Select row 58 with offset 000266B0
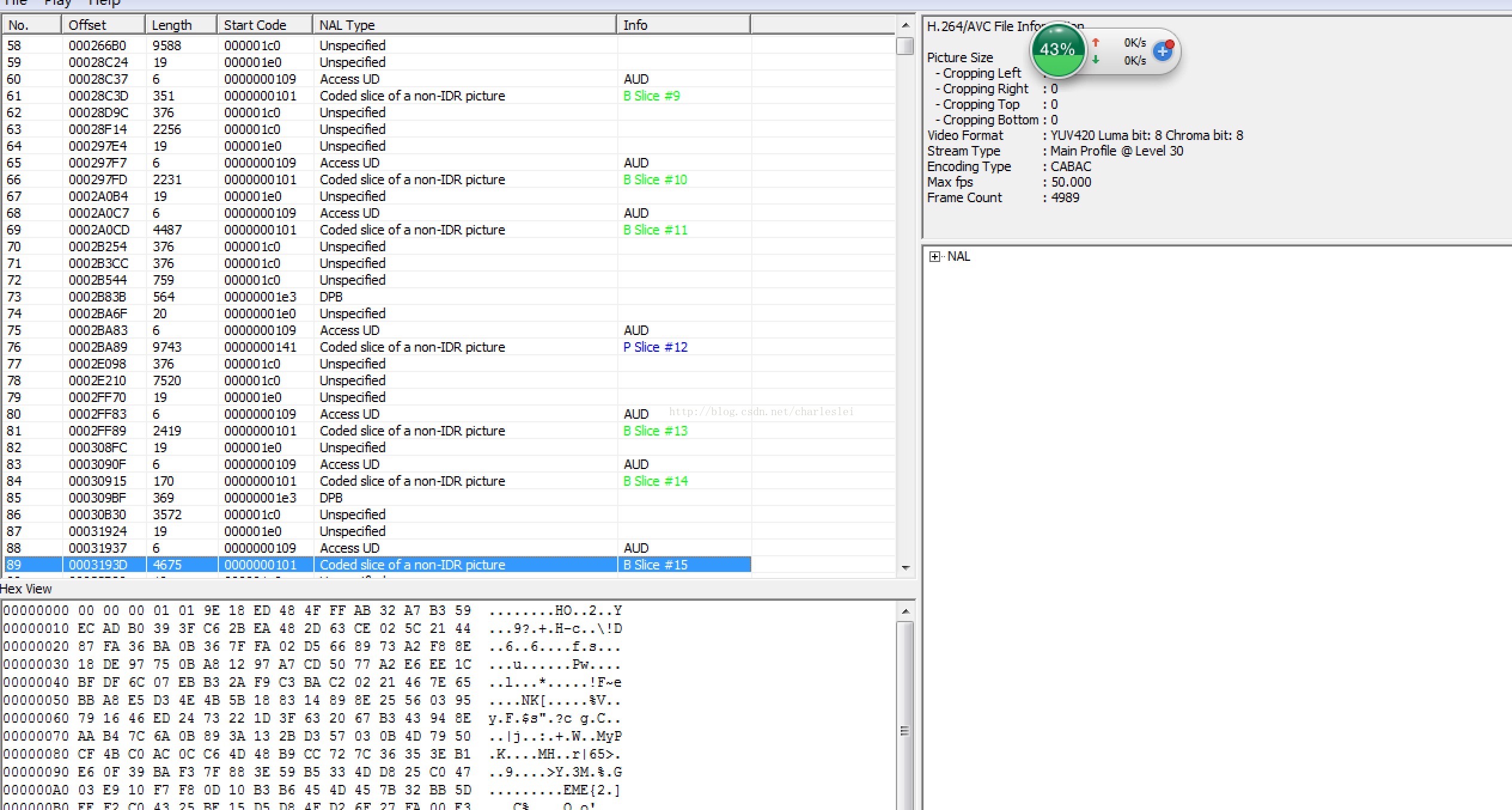 [x=377, y=45]
